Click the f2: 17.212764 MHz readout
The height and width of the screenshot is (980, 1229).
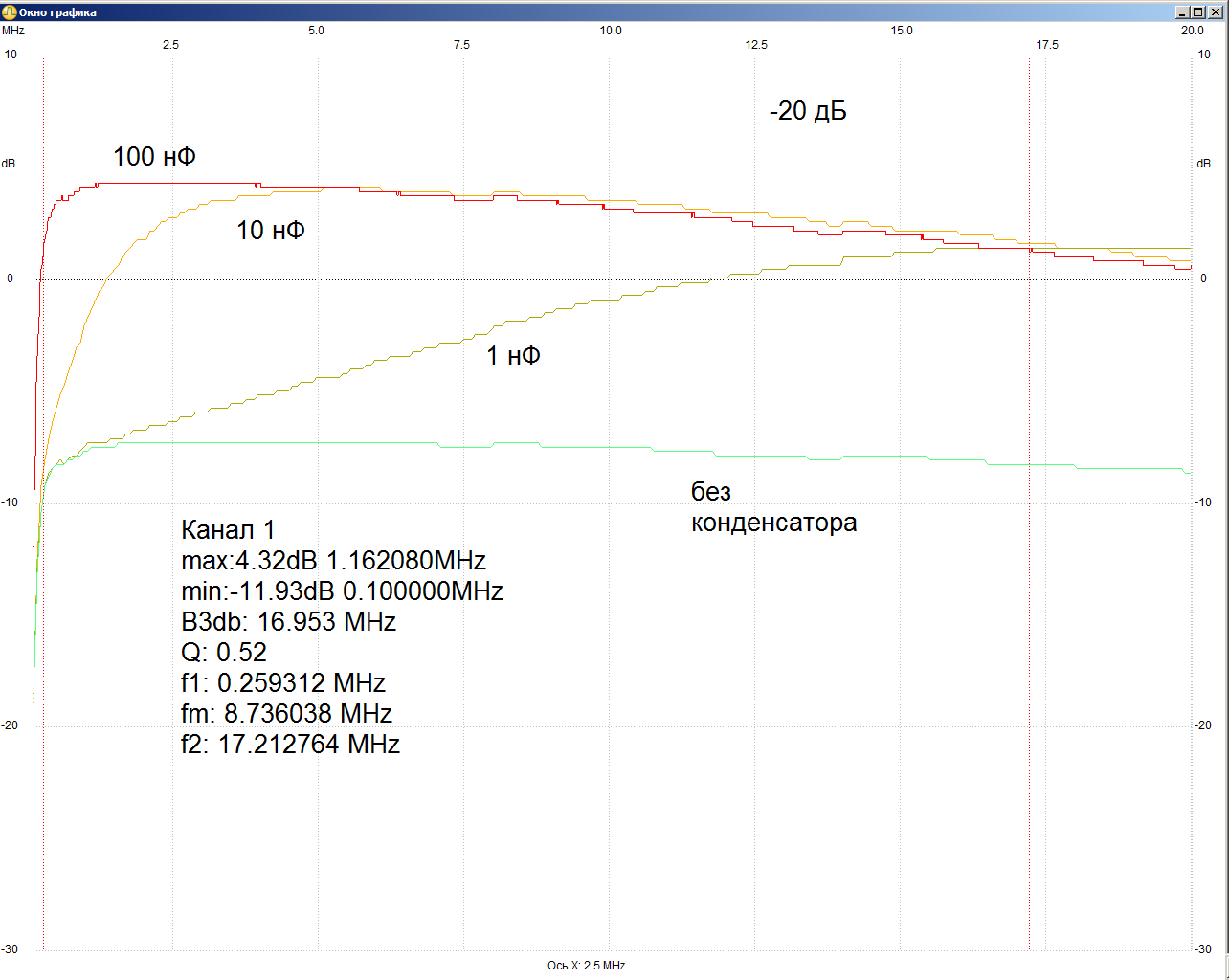(290, 745)
